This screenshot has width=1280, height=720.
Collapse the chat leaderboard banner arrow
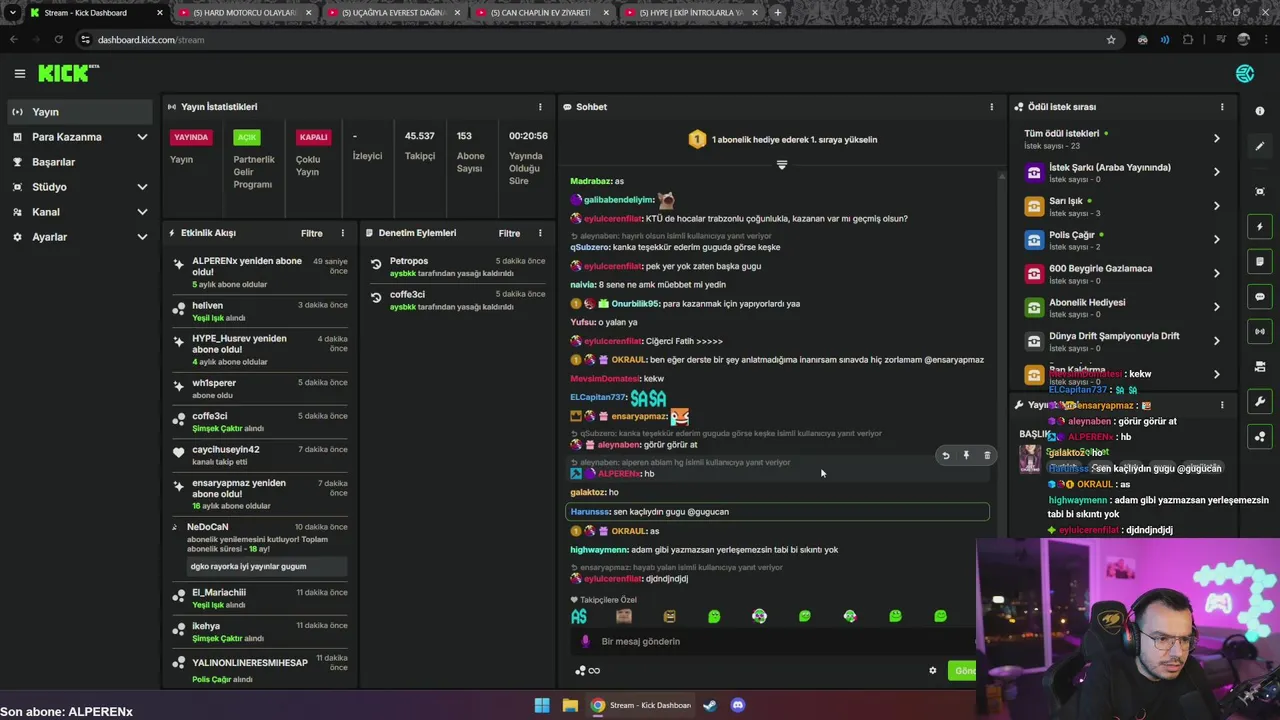click(x=782, y=165)
